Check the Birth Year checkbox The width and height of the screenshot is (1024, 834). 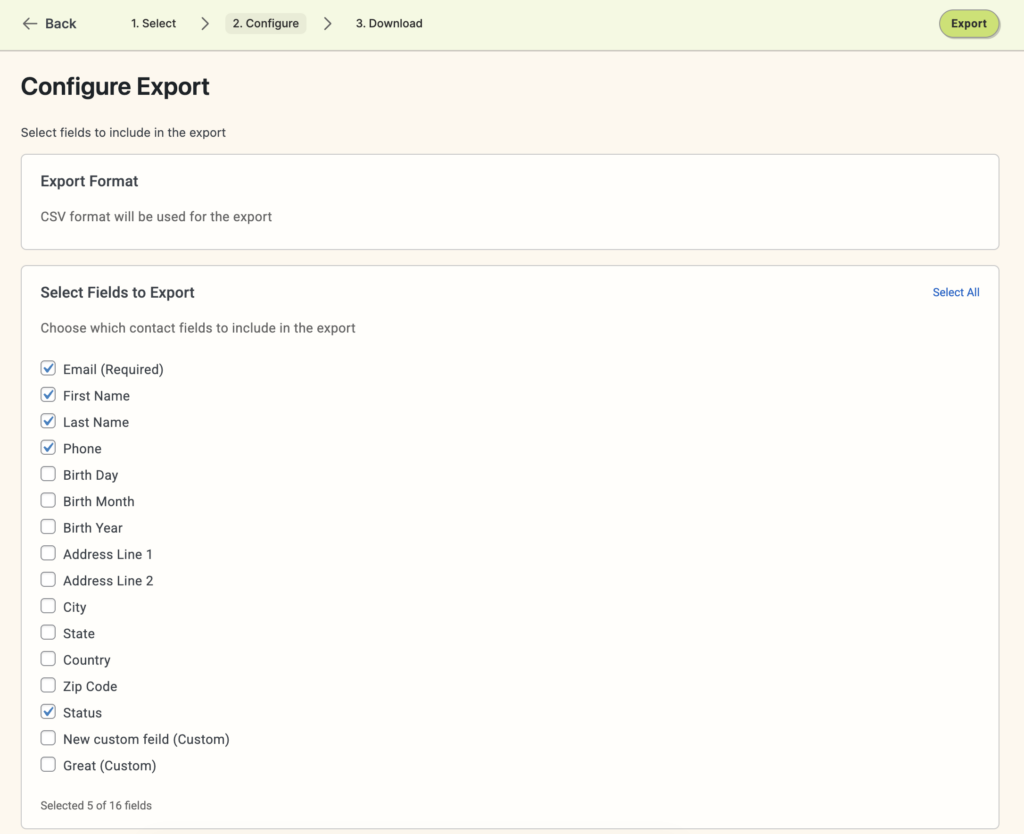point(48,527)
